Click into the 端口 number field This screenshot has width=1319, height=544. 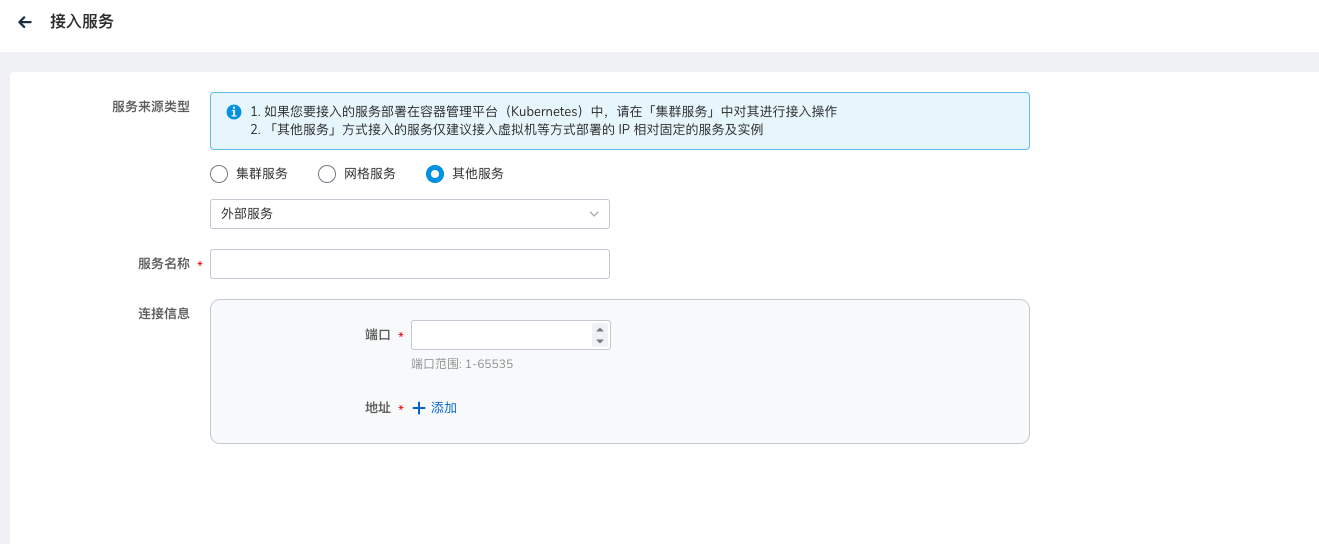500,335
